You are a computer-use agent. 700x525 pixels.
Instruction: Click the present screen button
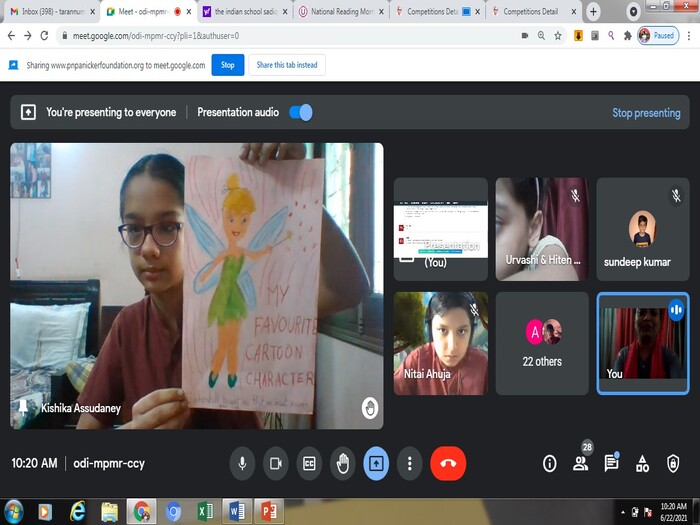pos(376,463)
